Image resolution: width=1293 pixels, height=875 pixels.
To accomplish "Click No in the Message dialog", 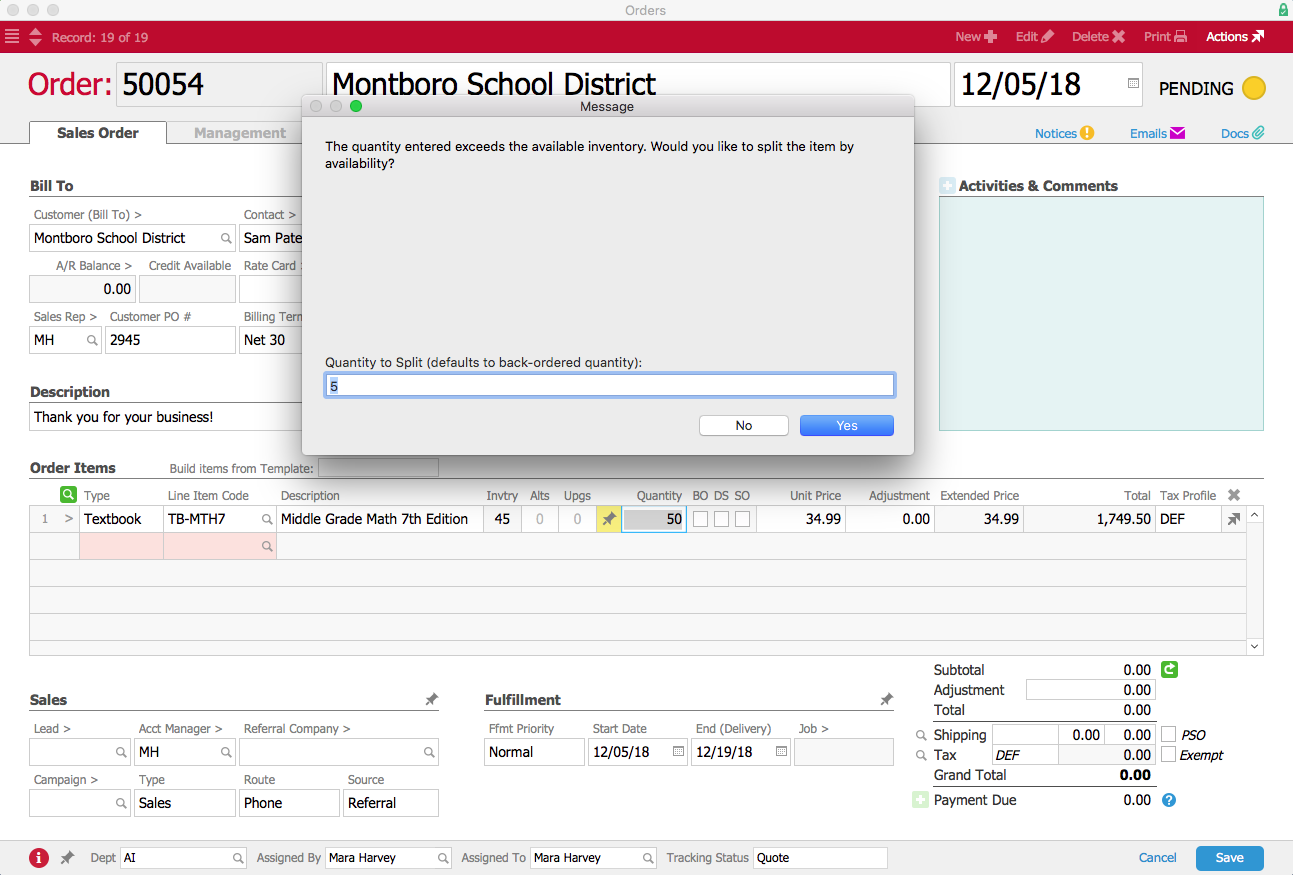I will pyautogui.click(x=744, y=425).
